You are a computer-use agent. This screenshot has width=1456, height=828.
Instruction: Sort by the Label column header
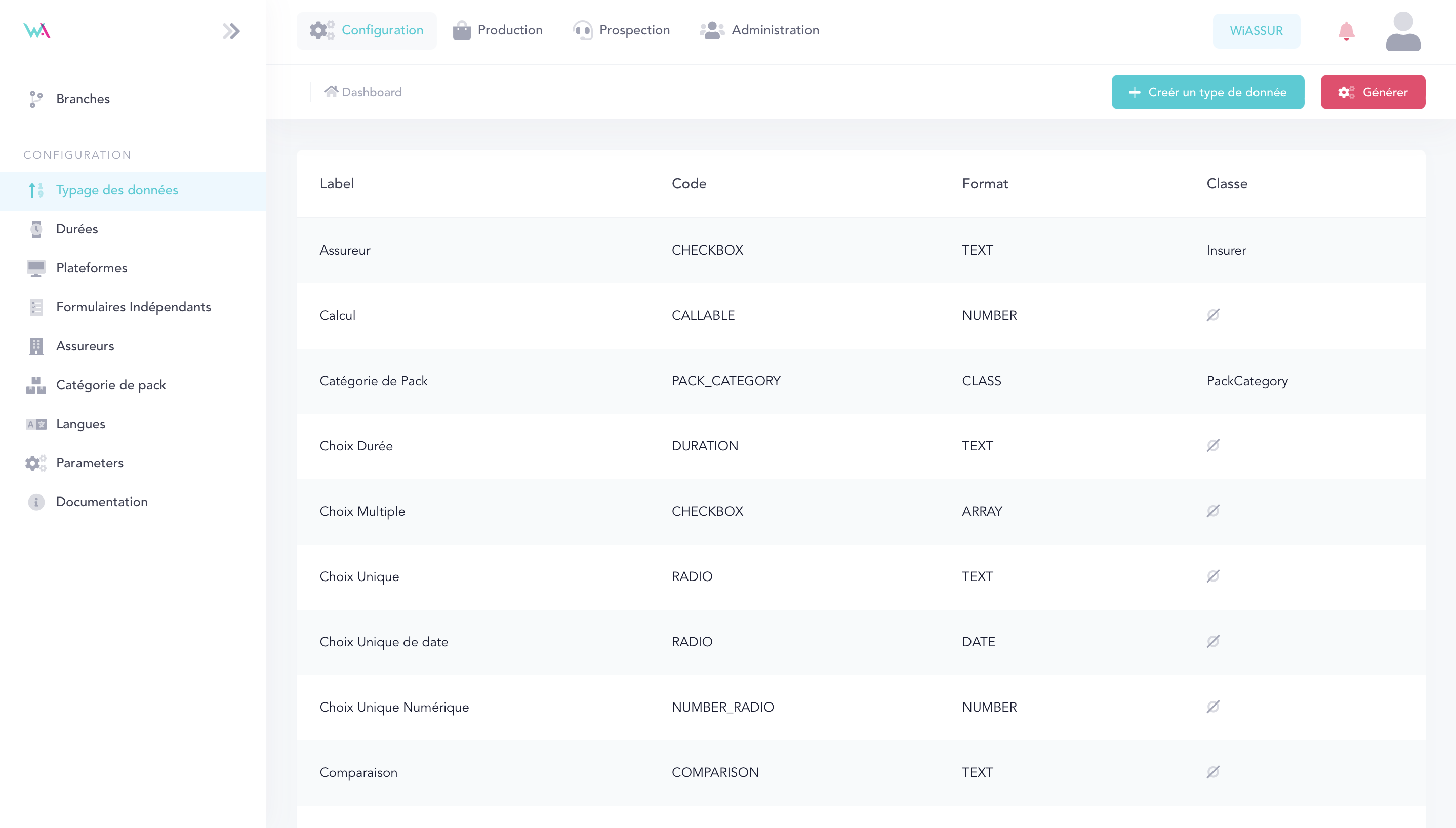[337, 184]
